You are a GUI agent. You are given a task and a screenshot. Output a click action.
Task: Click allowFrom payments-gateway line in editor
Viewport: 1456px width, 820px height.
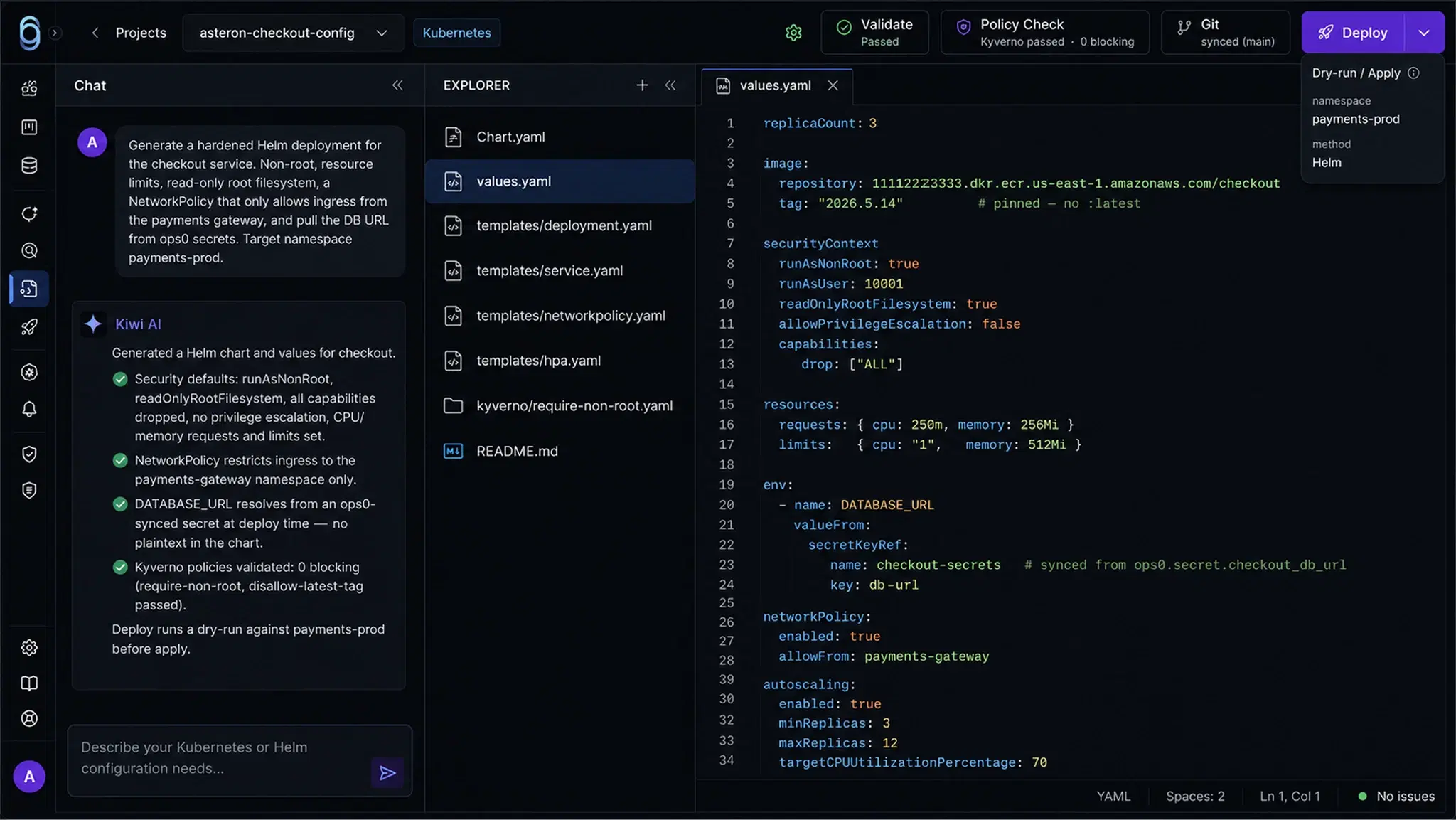click(x=884, y=656)
